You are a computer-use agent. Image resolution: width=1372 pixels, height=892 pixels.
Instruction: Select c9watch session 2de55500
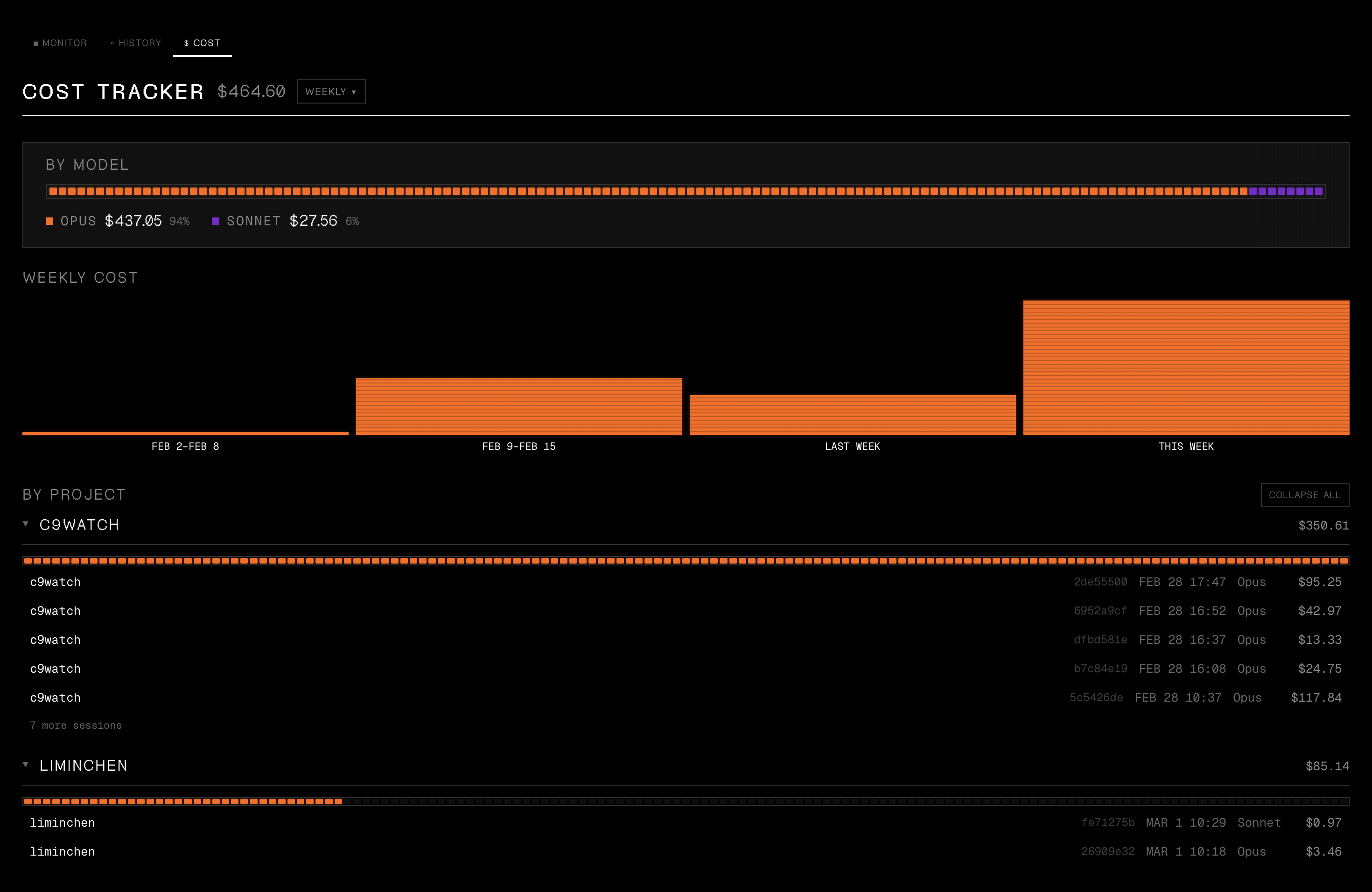pos(692,582)
